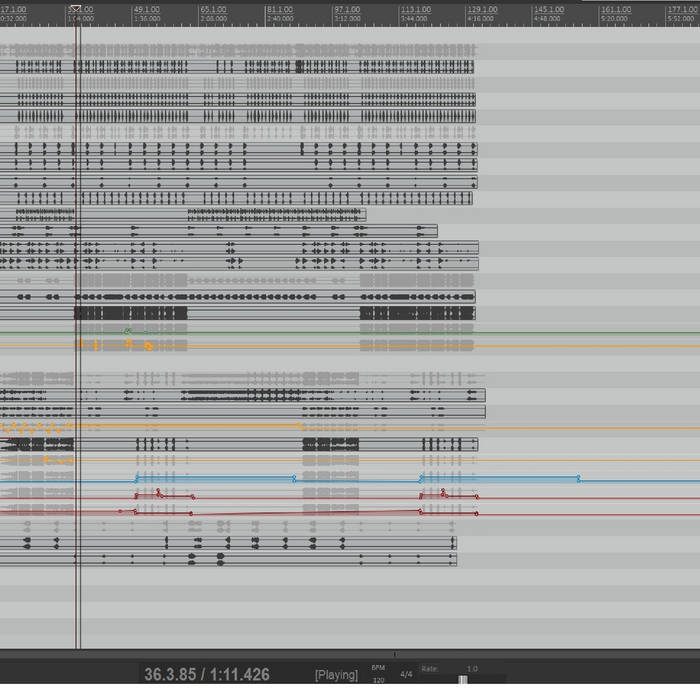Click the ruler at measure 161.1.00

[615, 10]
